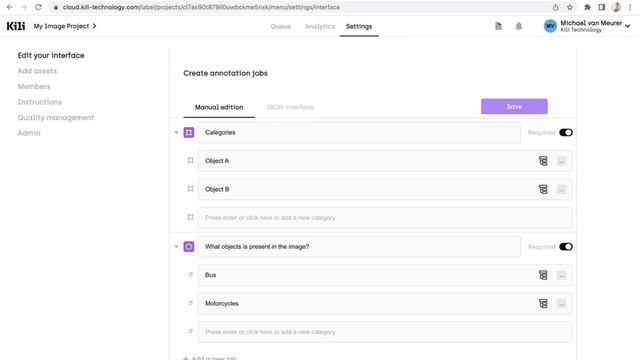640x360 pixels.
Task: Click the purple classification job icon
Action: [x=189, y=247]
